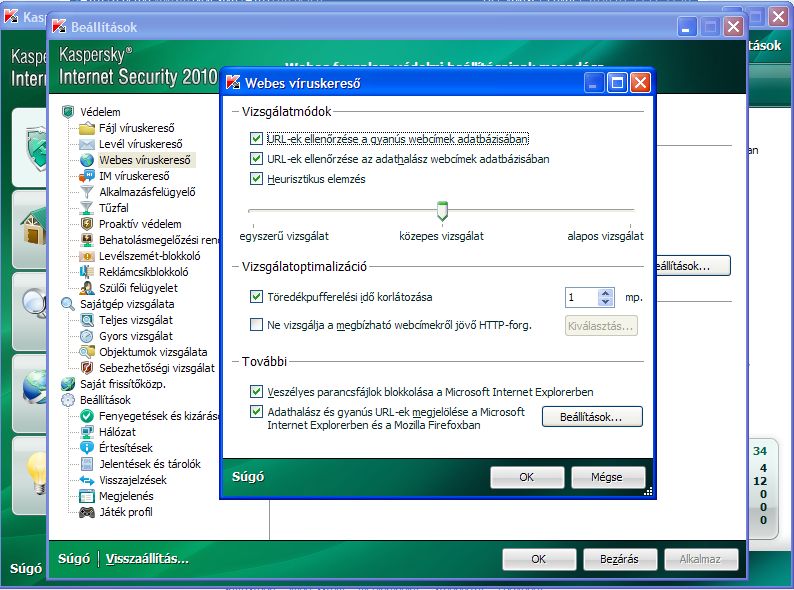Click the Visszajelzések arrows icon
The width and height of the screenshot is (794, 590).
pos(87,480)
